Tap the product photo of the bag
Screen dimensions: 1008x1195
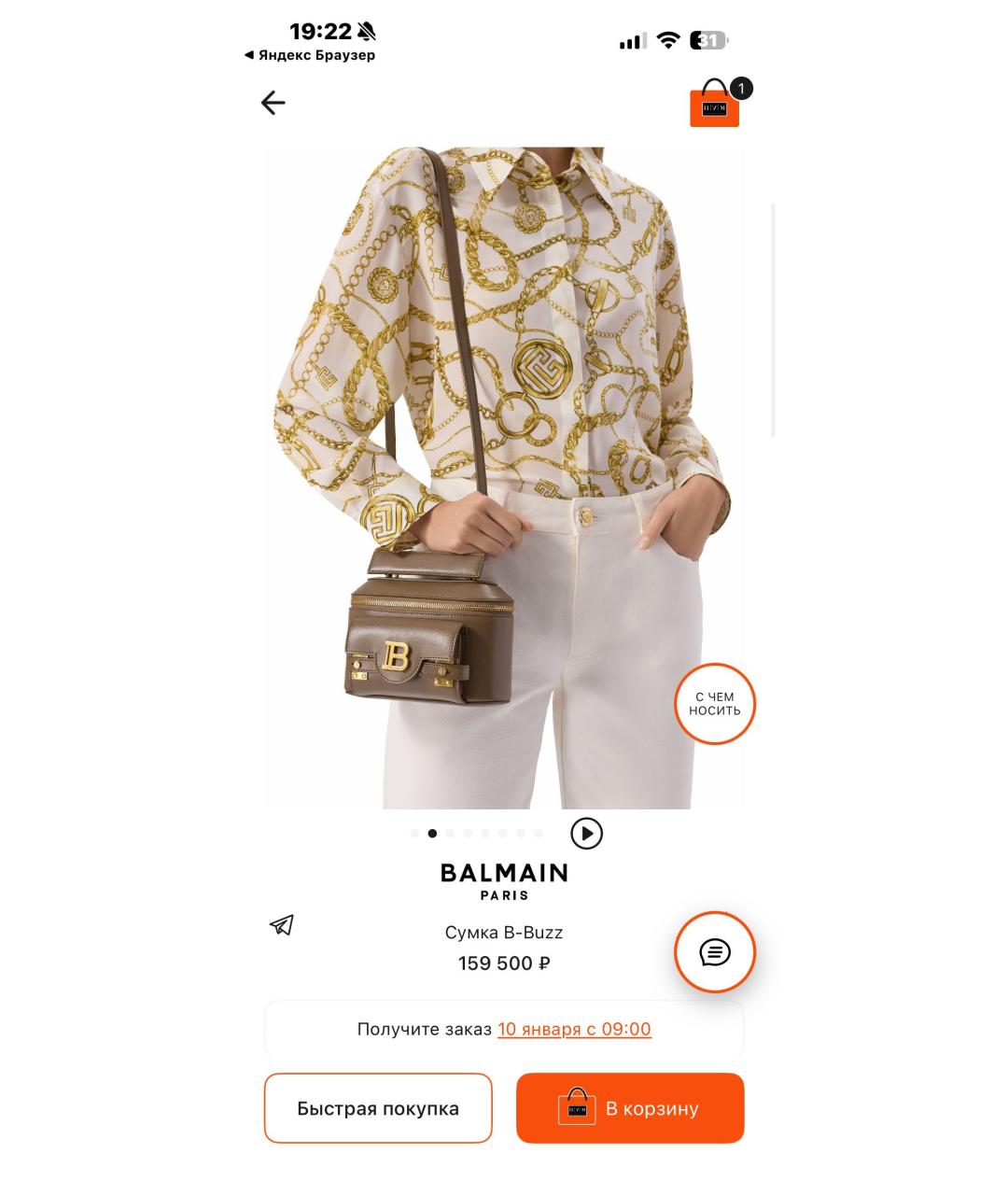click(x=504, y=478)
